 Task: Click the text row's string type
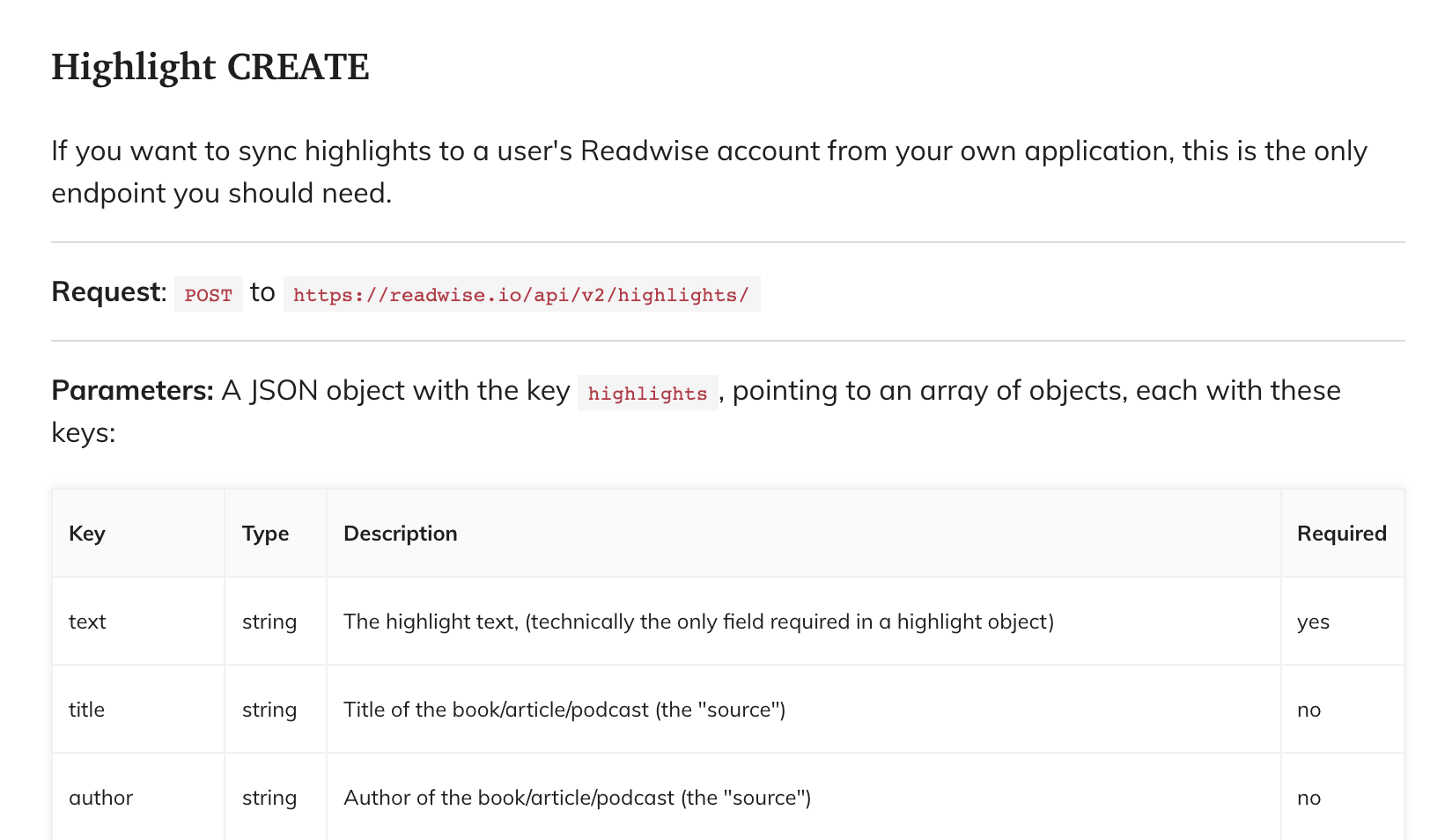pyautogui.click(x=269, y=622)
